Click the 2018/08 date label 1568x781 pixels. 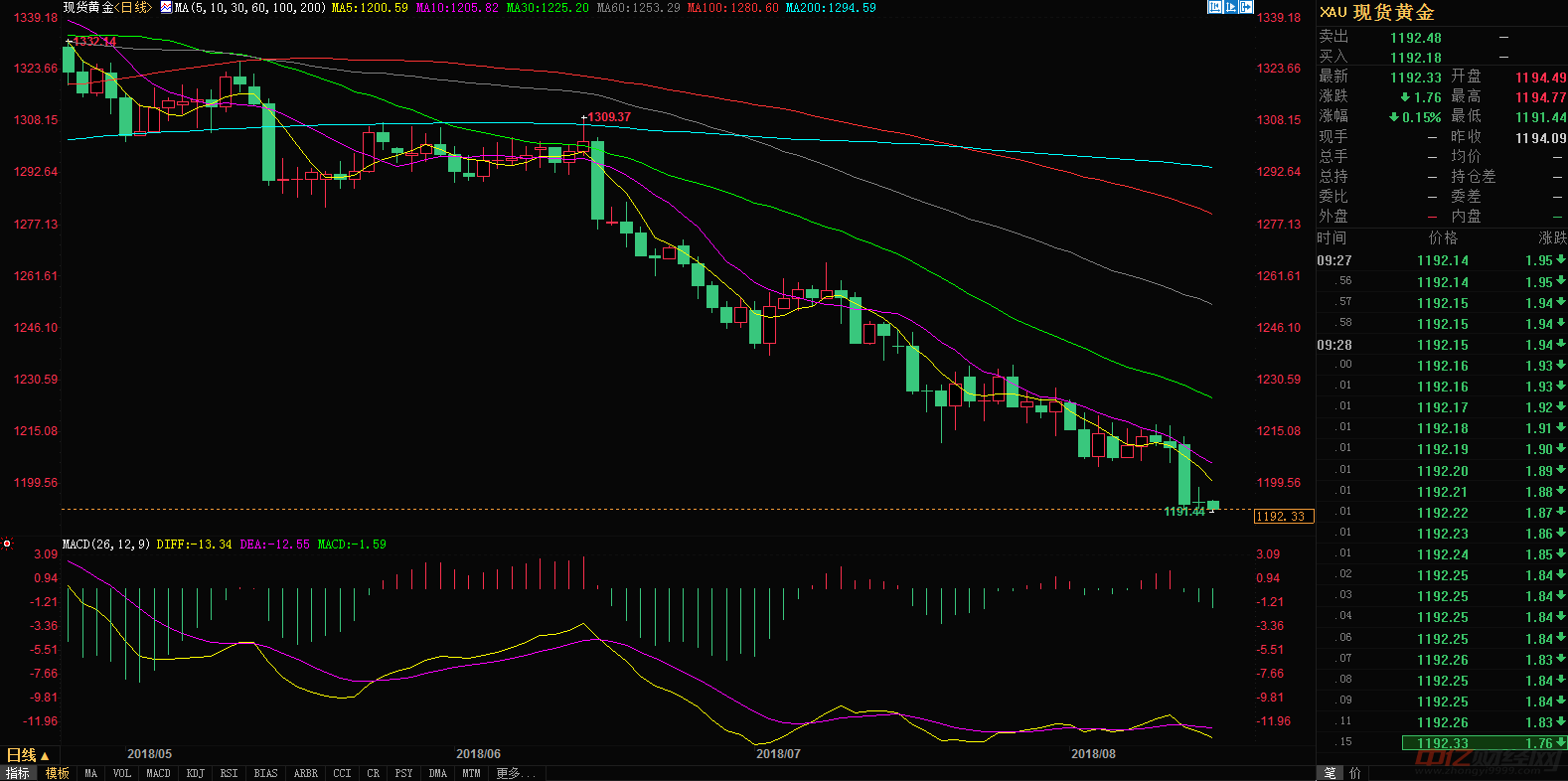(x=1093, y=754)
